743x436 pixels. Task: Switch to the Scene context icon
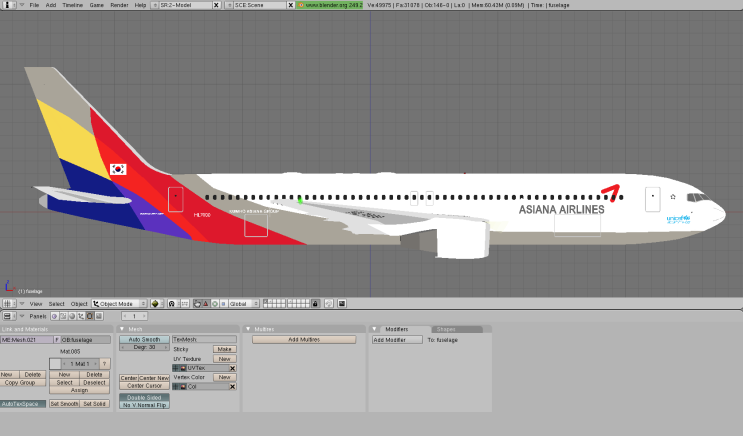pyautogui.click(x=99, y=316)
